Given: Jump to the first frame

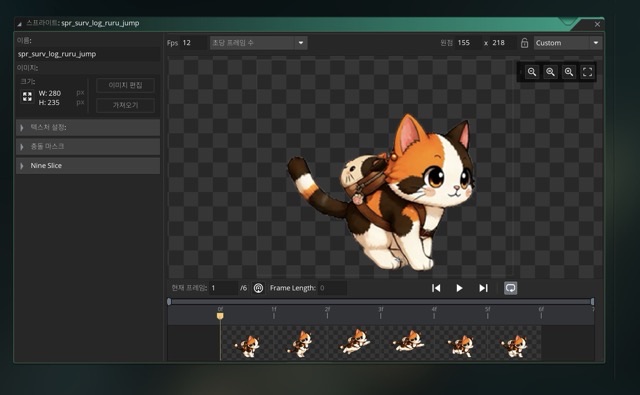Looking at the screenshot, I should 436,288.
